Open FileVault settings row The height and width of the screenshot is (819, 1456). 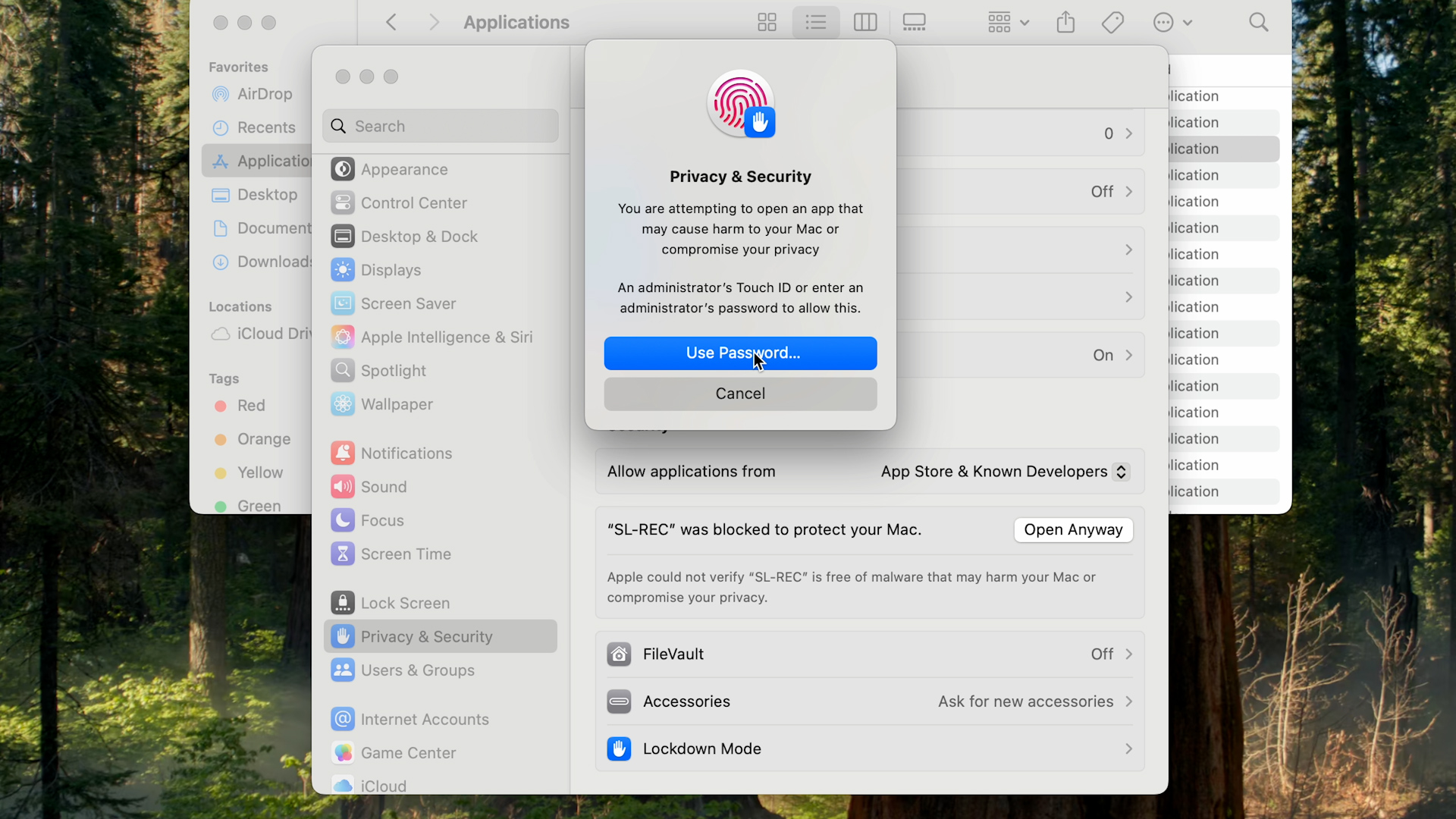pos(870,654)
